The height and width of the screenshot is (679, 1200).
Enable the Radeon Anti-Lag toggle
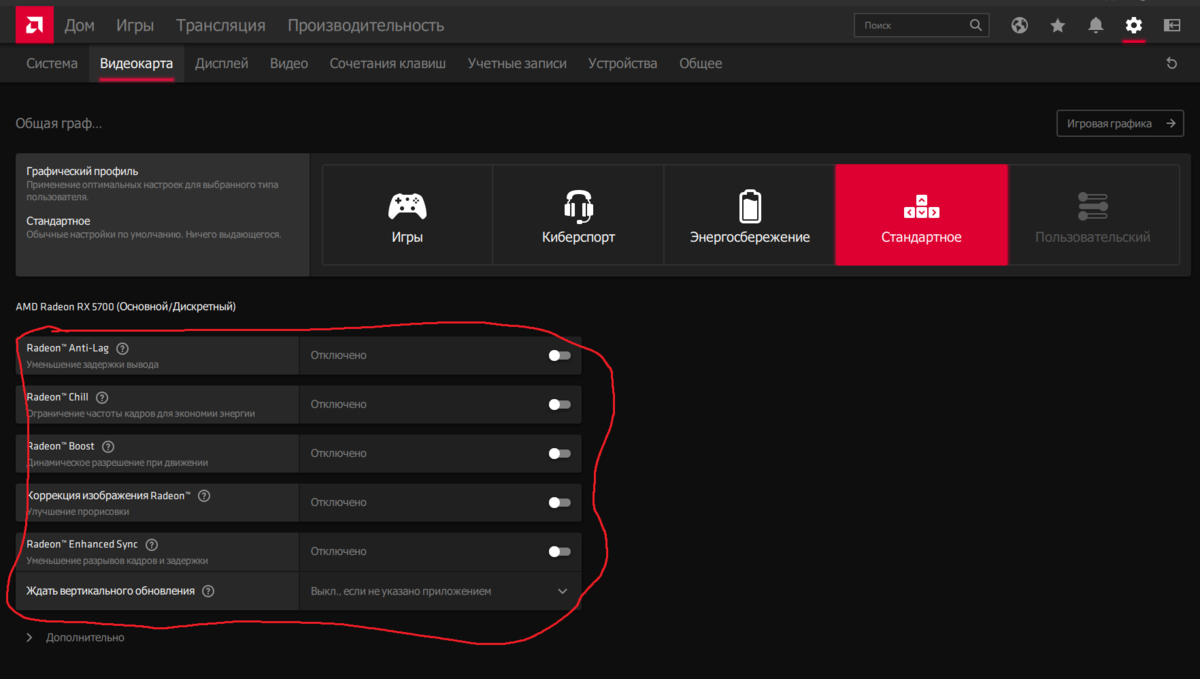(560, 355)
